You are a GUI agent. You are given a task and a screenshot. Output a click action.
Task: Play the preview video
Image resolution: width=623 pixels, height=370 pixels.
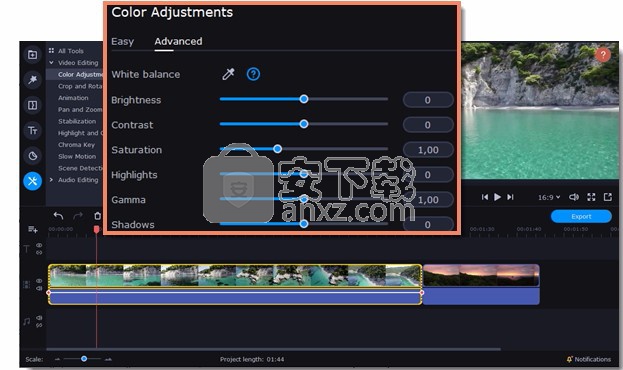[x=497, y=197]
